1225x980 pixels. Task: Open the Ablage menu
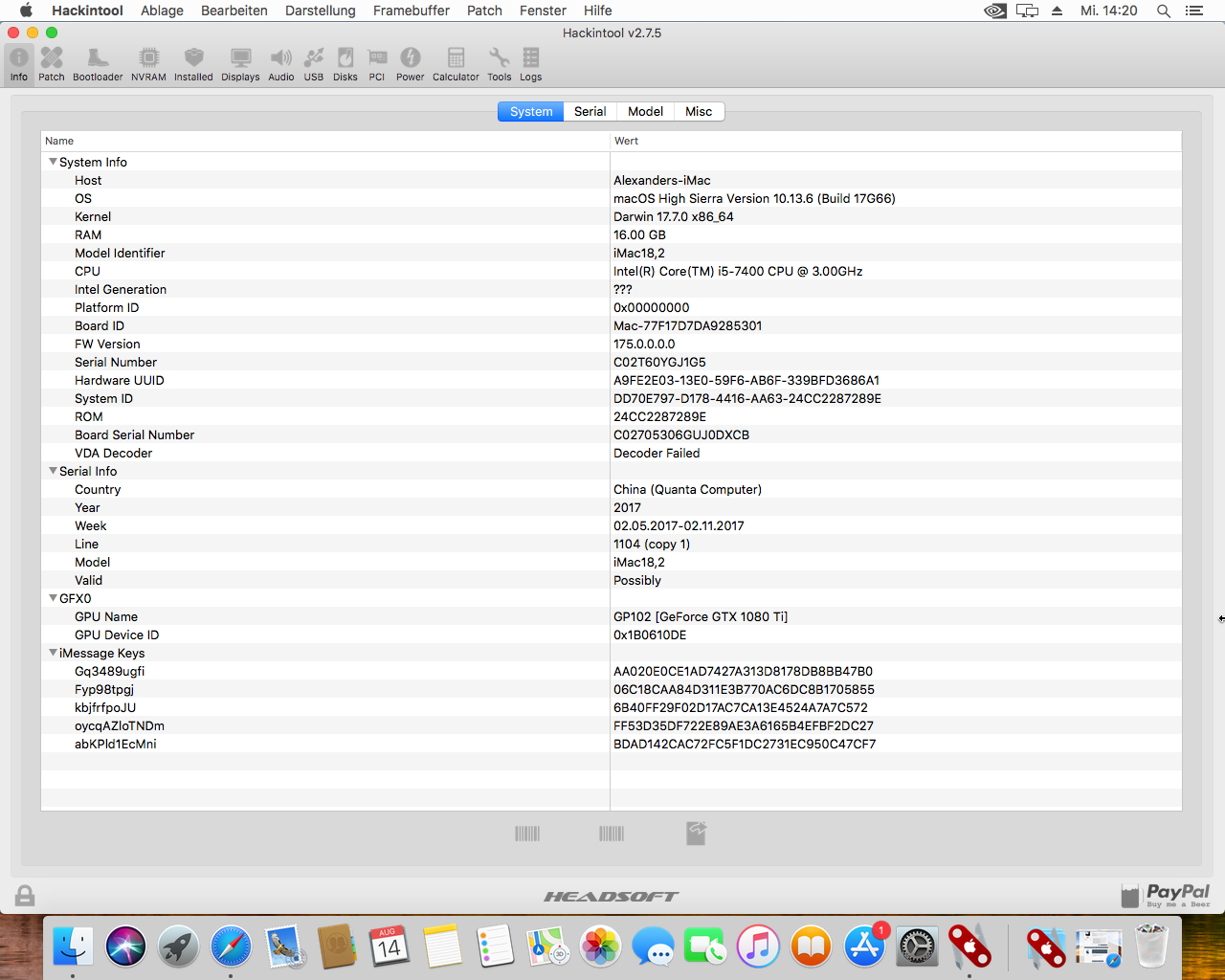click(162, 11)
